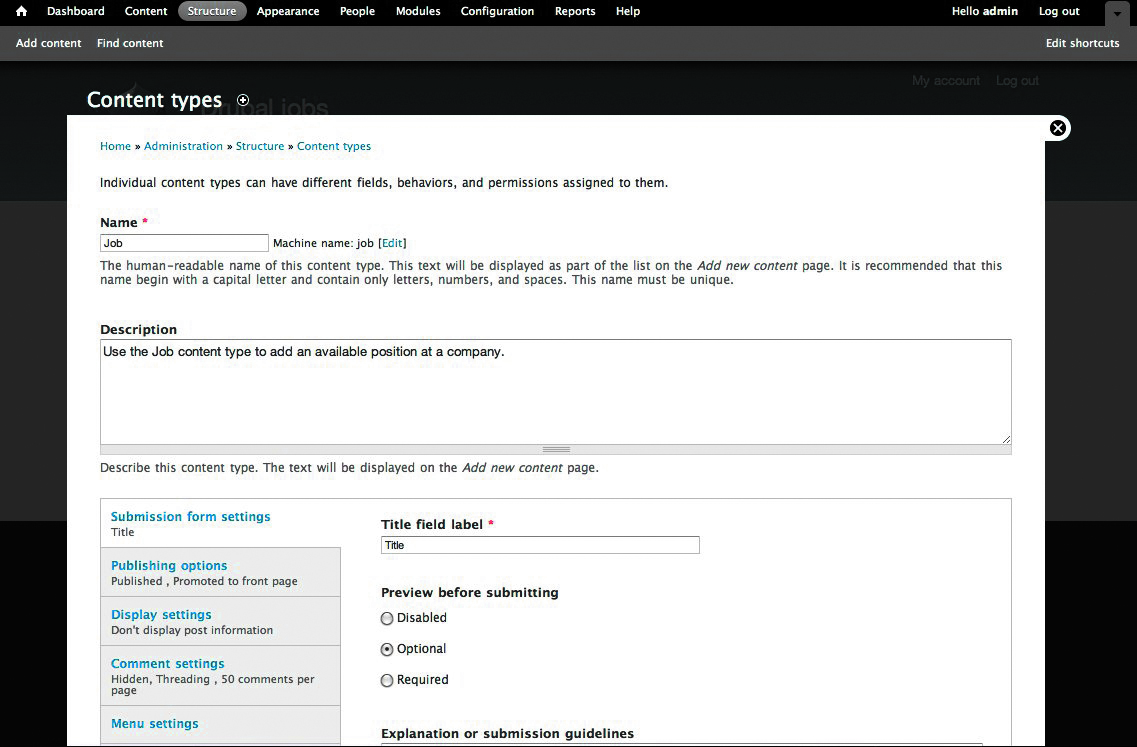Click the Administration breadcrumb link

[x=183, y=146]
